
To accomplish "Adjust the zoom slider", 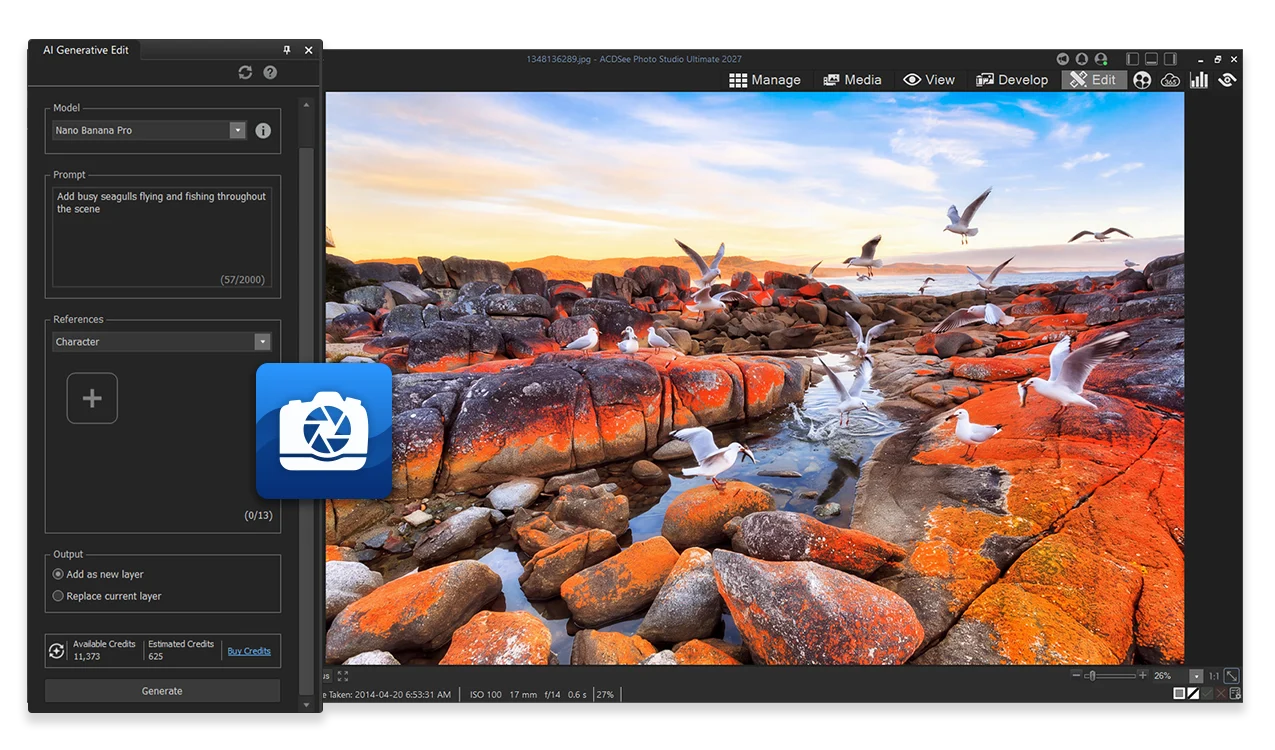I will 1111,676.
